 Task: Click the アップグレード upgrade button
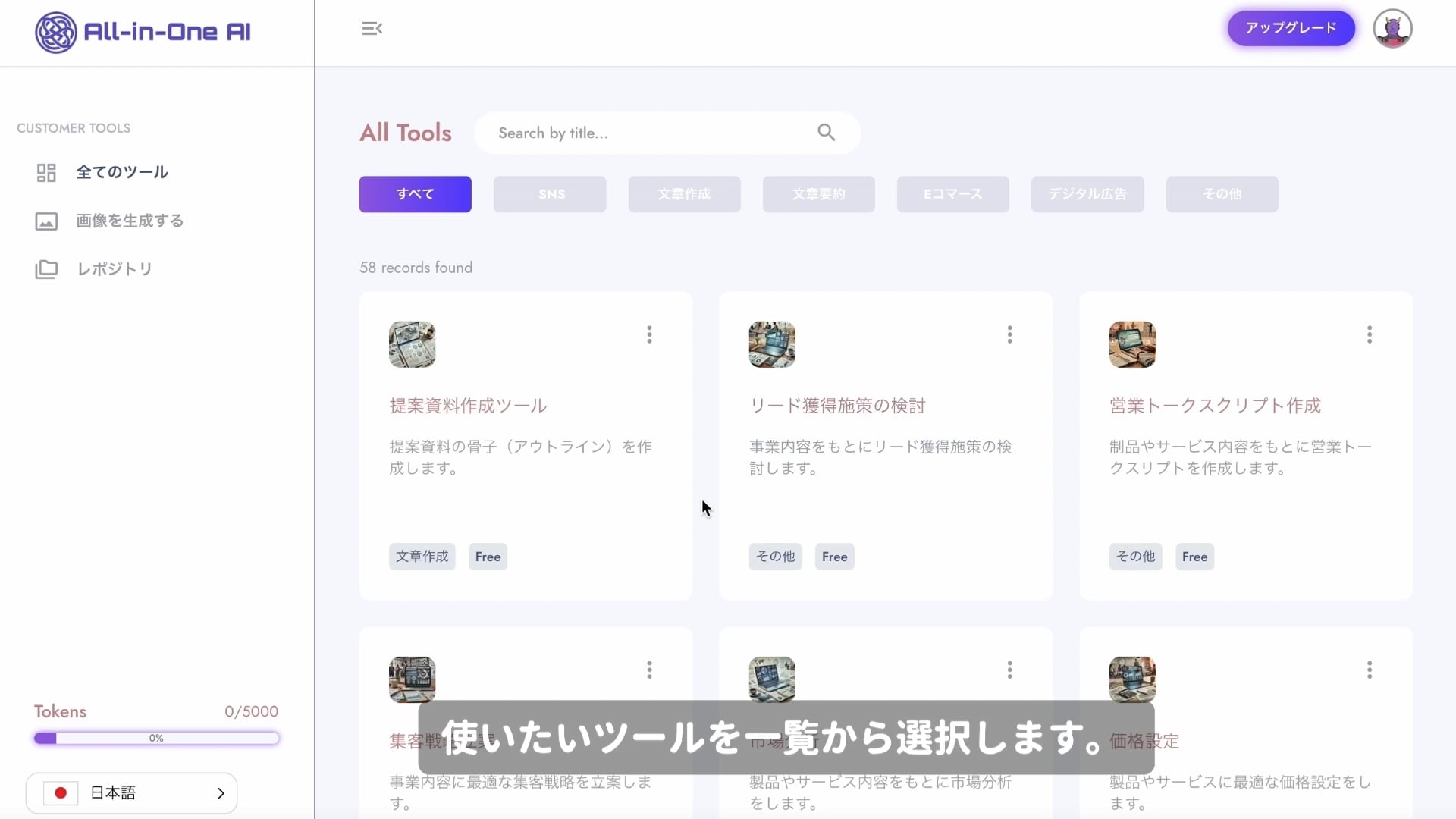point(1291,28)
